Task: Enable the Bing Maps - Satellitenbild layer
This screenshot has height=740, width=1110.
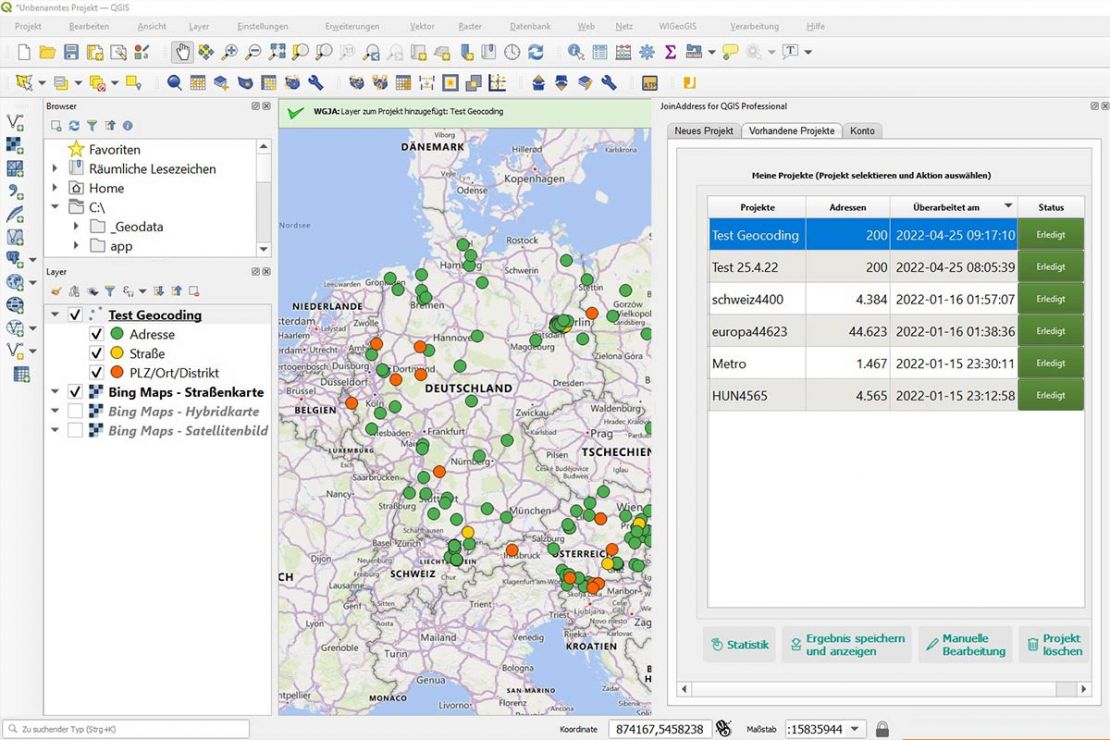Action: coord(75,430)
